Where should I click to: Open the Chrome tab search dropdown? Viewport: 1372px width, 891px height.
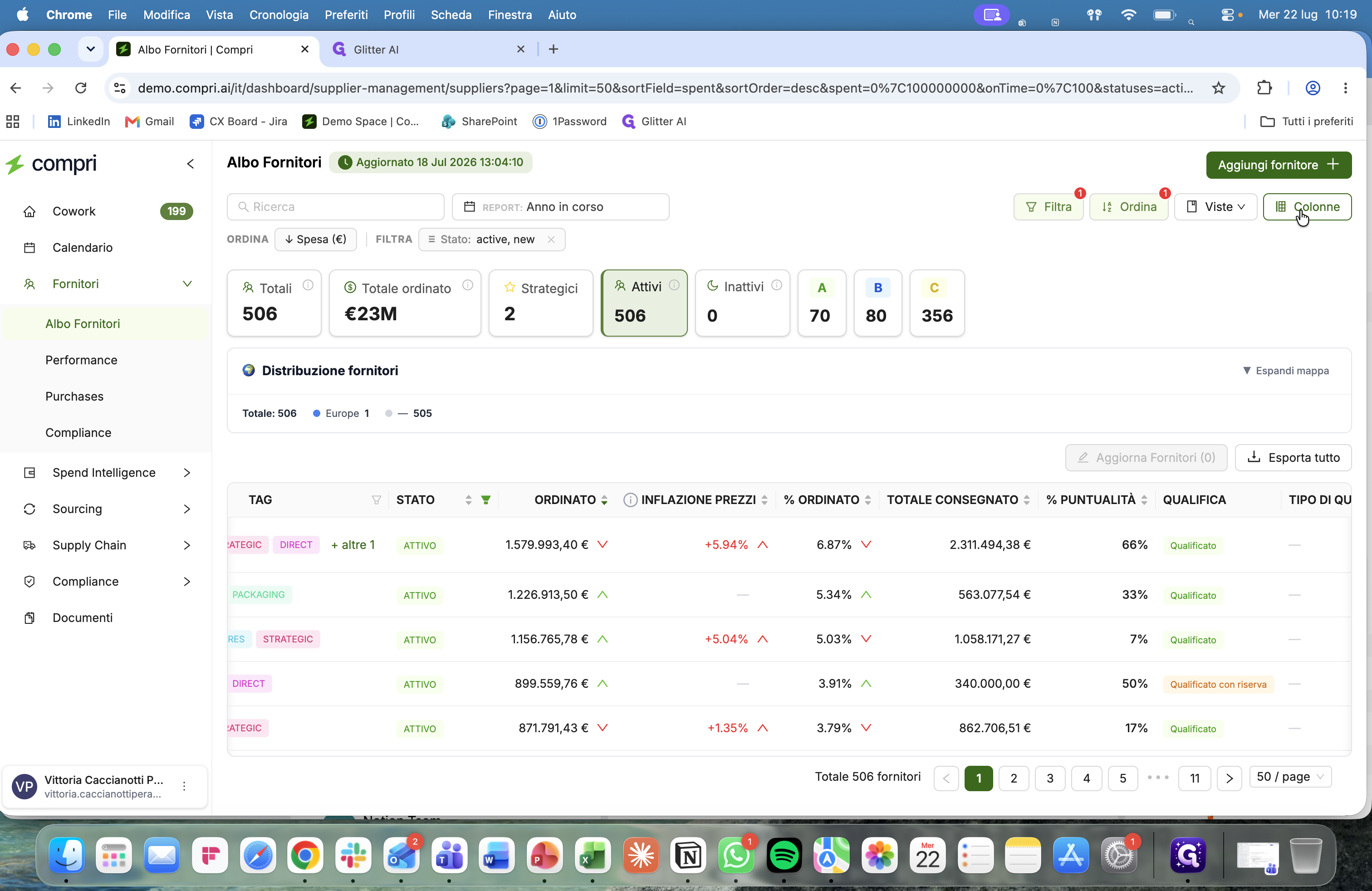[x=90, y=49]
